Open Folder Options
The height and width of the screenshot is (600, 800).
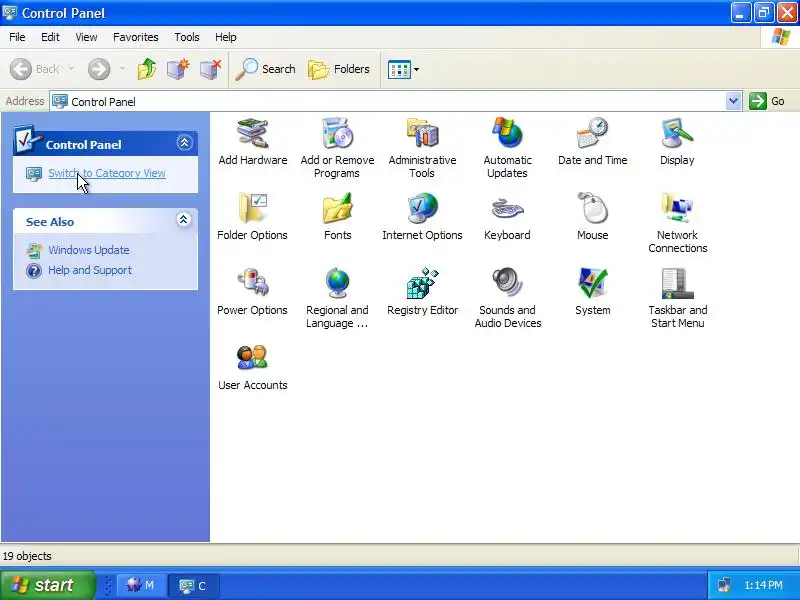(252, 217)
